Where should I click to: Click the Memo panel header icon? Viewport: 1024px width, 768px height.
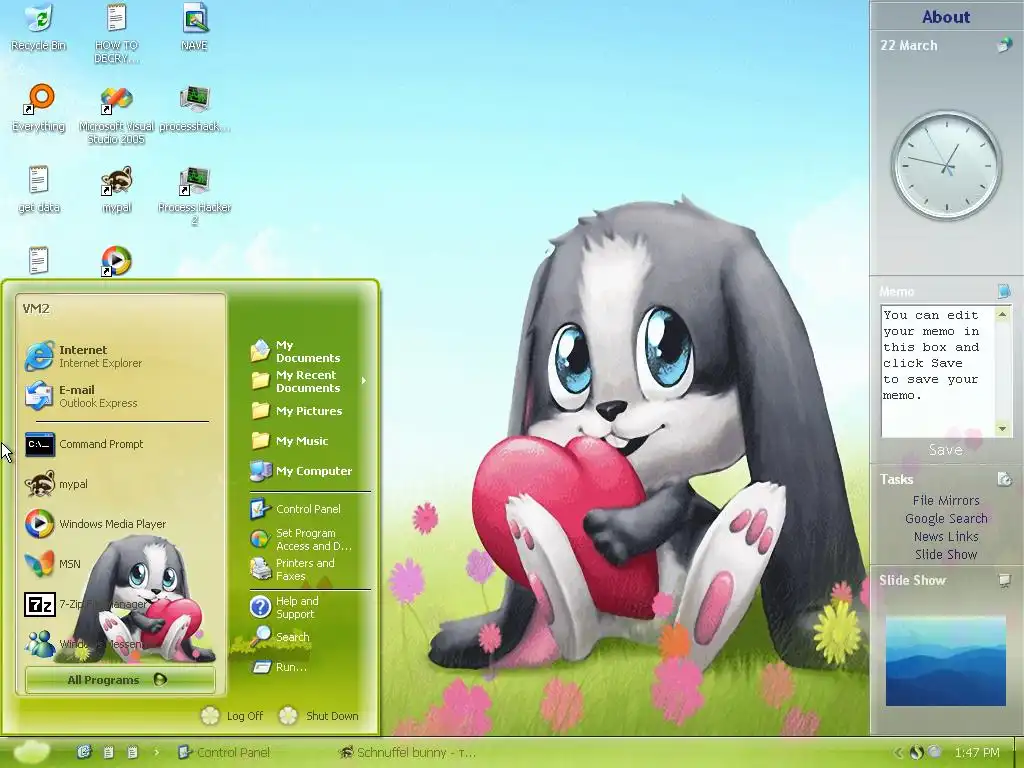click(1004, 291)
